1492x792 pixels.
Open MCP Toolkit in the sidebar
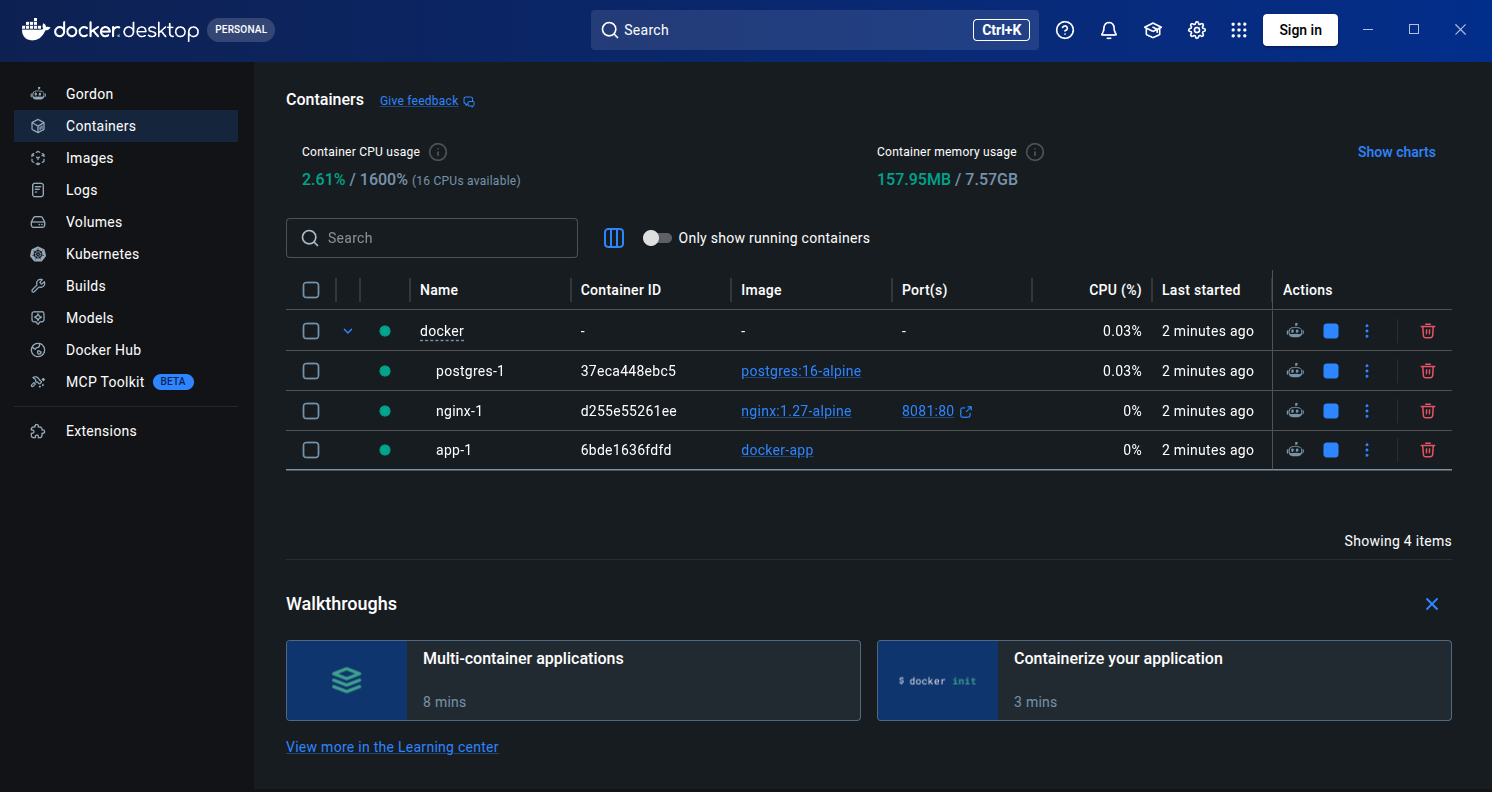click(x=126, y=382)
